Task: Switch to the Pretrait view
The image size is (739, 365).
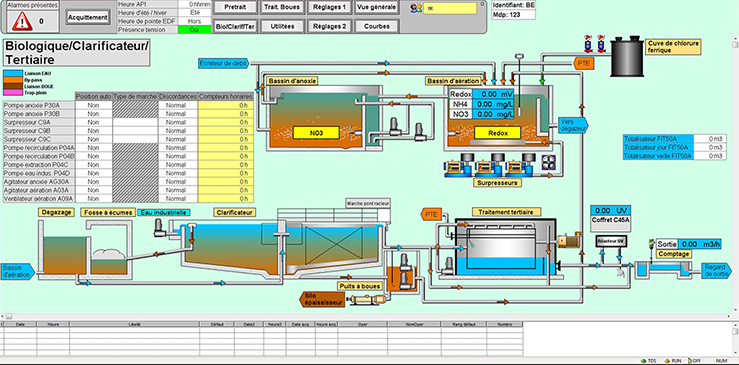Action: [235, 8]
